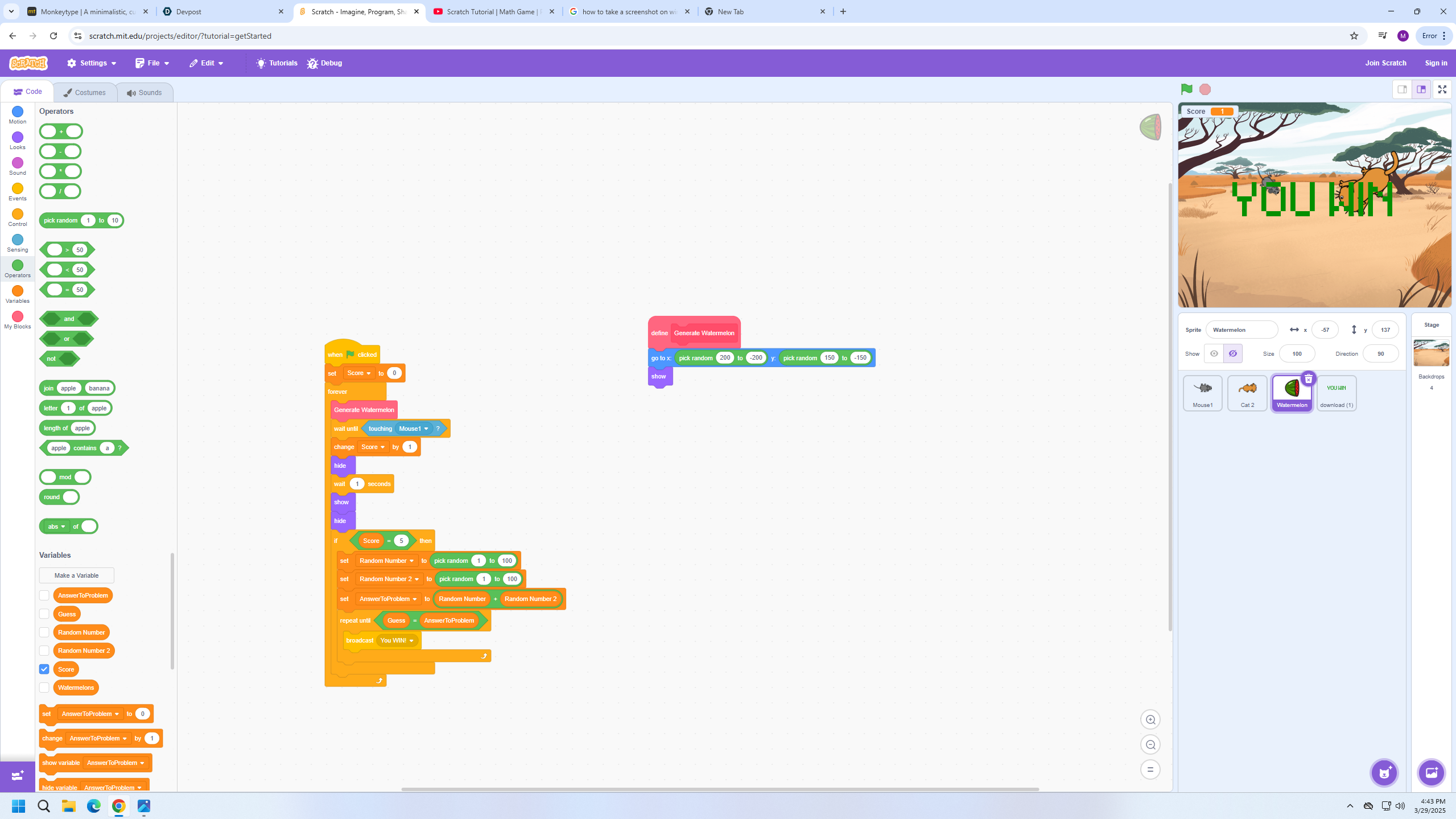Delete the Watermelon sprite with the trash icon

1308,379
